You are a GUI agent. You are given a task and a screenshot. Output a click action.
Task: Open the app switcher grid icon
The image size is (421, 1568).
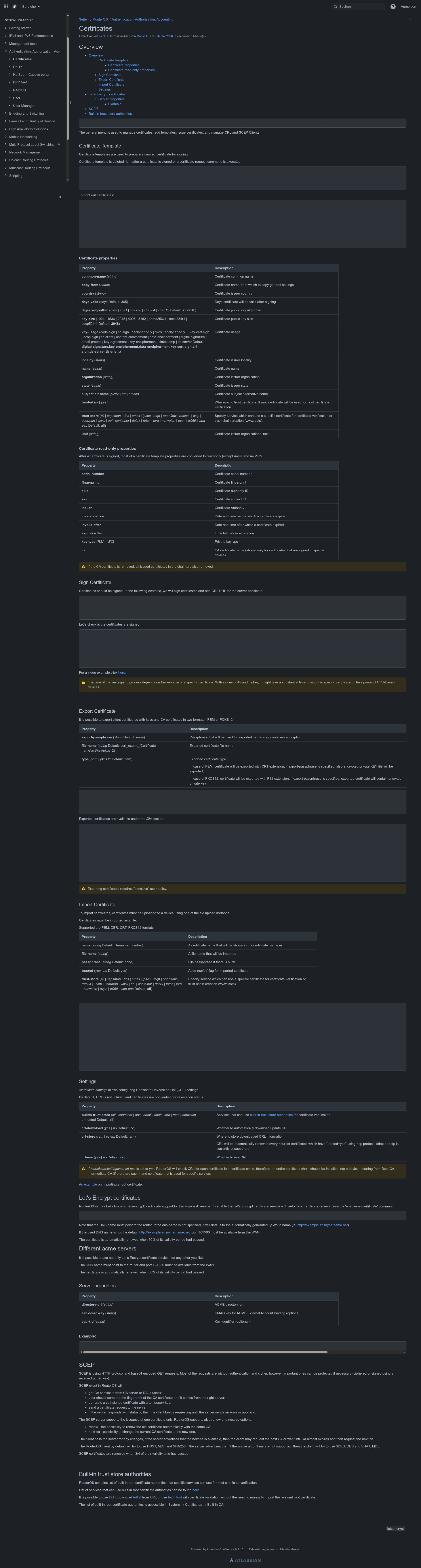click(x=6, y=7)
